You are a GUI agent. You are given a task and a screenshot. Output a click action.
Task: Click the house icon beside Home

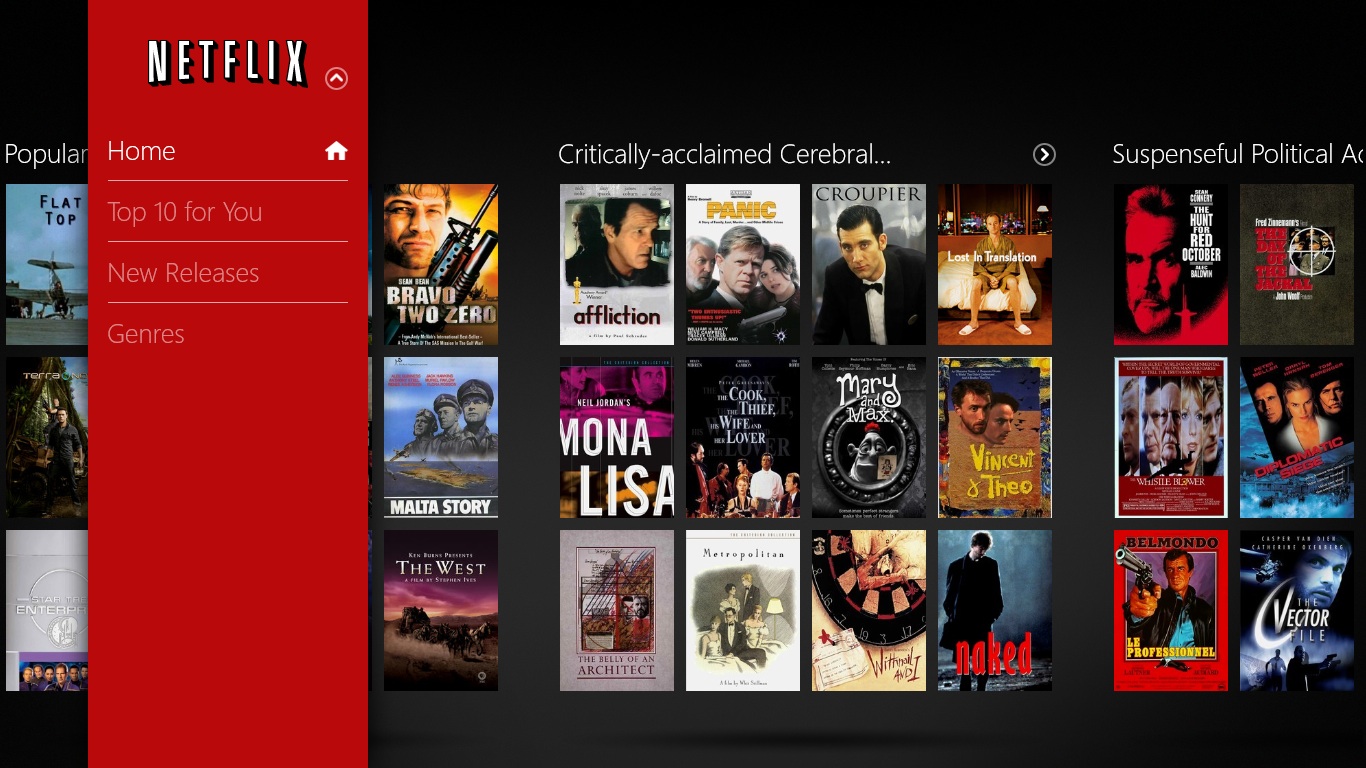coord(336,151)
